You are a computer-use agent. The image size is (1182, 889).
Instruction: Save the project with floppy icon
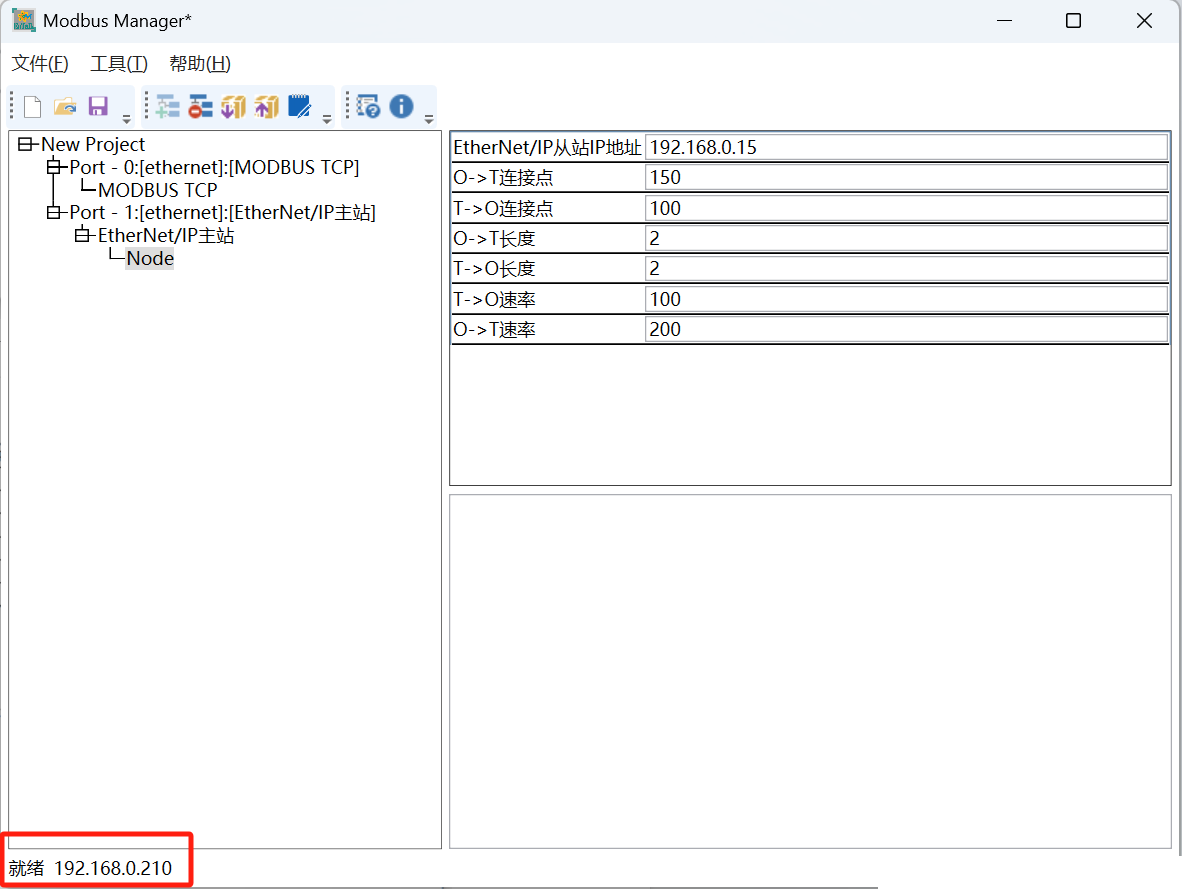coord(98,106)
